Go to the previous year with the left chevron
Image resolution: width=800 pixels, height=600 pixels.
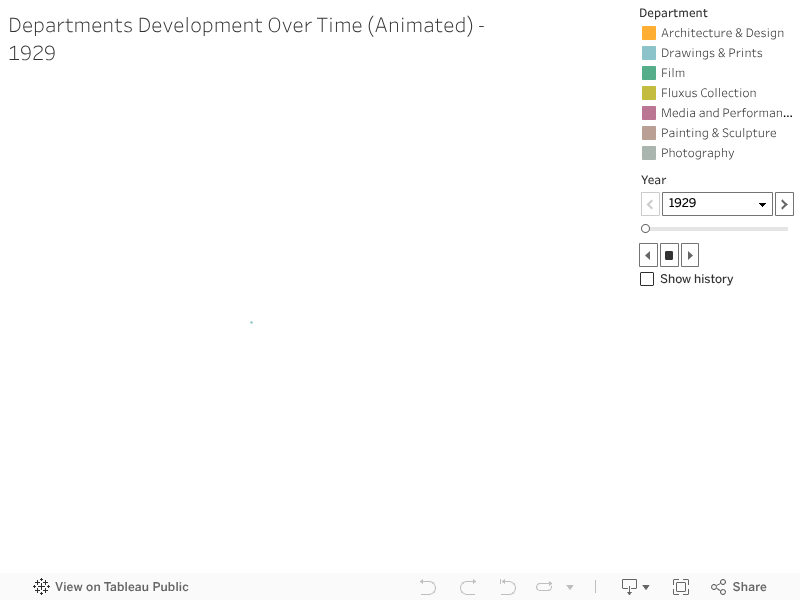650,204
